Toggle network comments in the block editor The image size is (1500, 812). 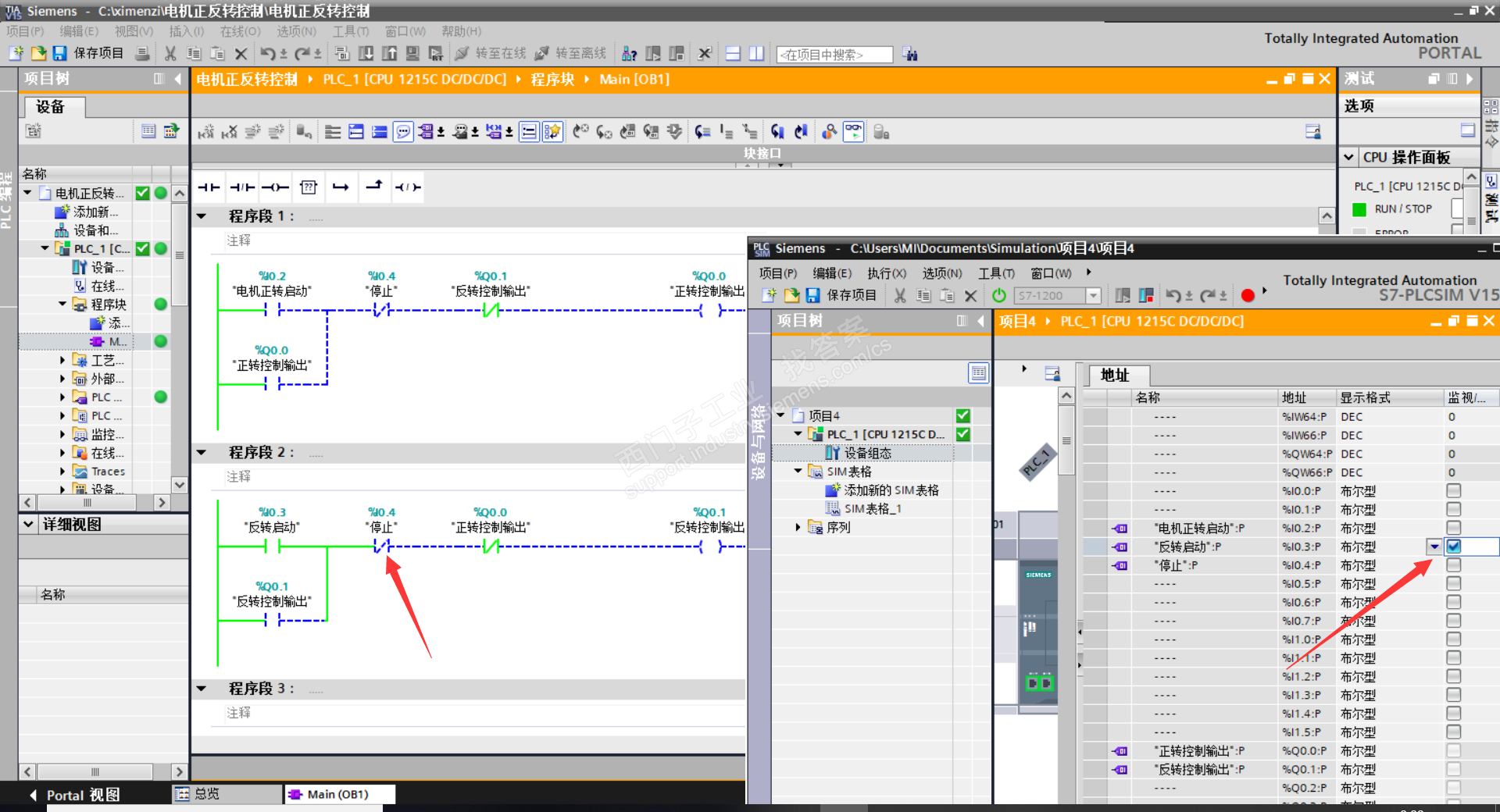tap(403, 132)
